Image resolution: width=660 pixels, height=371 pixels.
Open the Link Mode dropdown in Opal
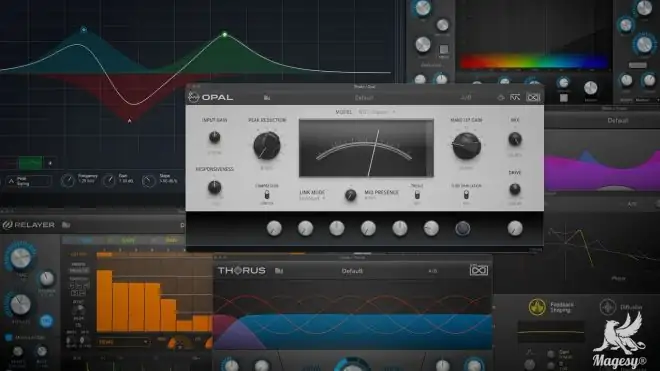[312, 198]
